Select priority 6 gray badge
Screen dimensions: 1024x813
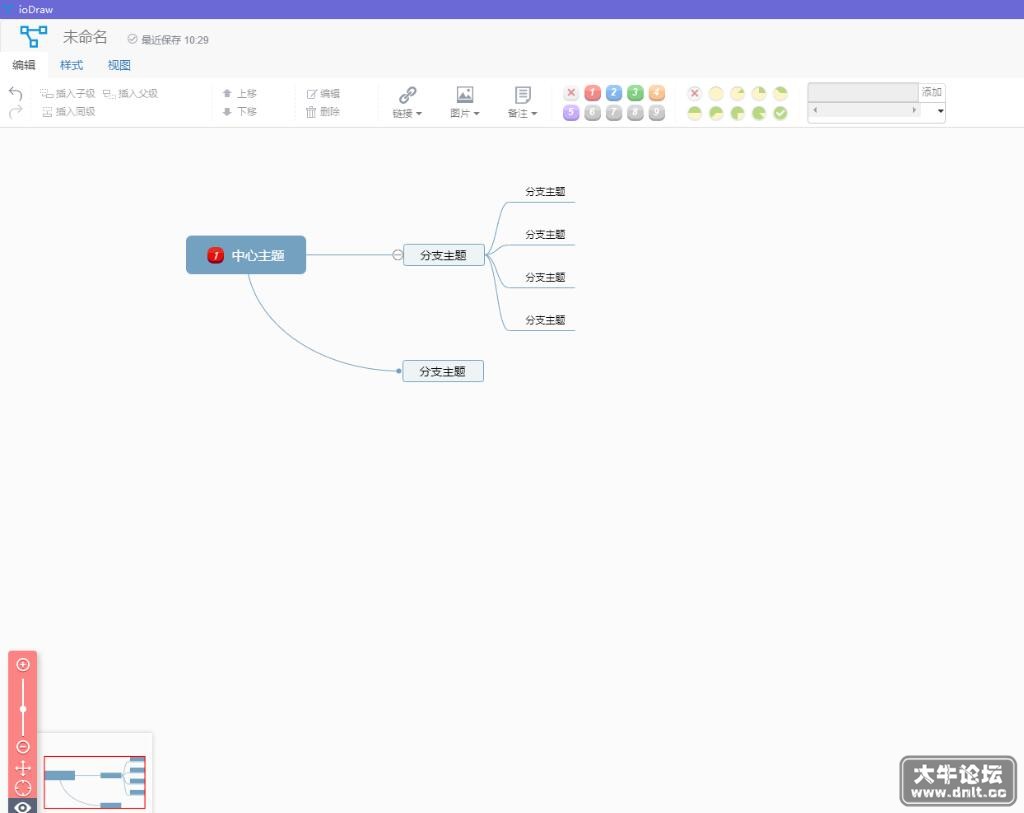click(592, 112)
